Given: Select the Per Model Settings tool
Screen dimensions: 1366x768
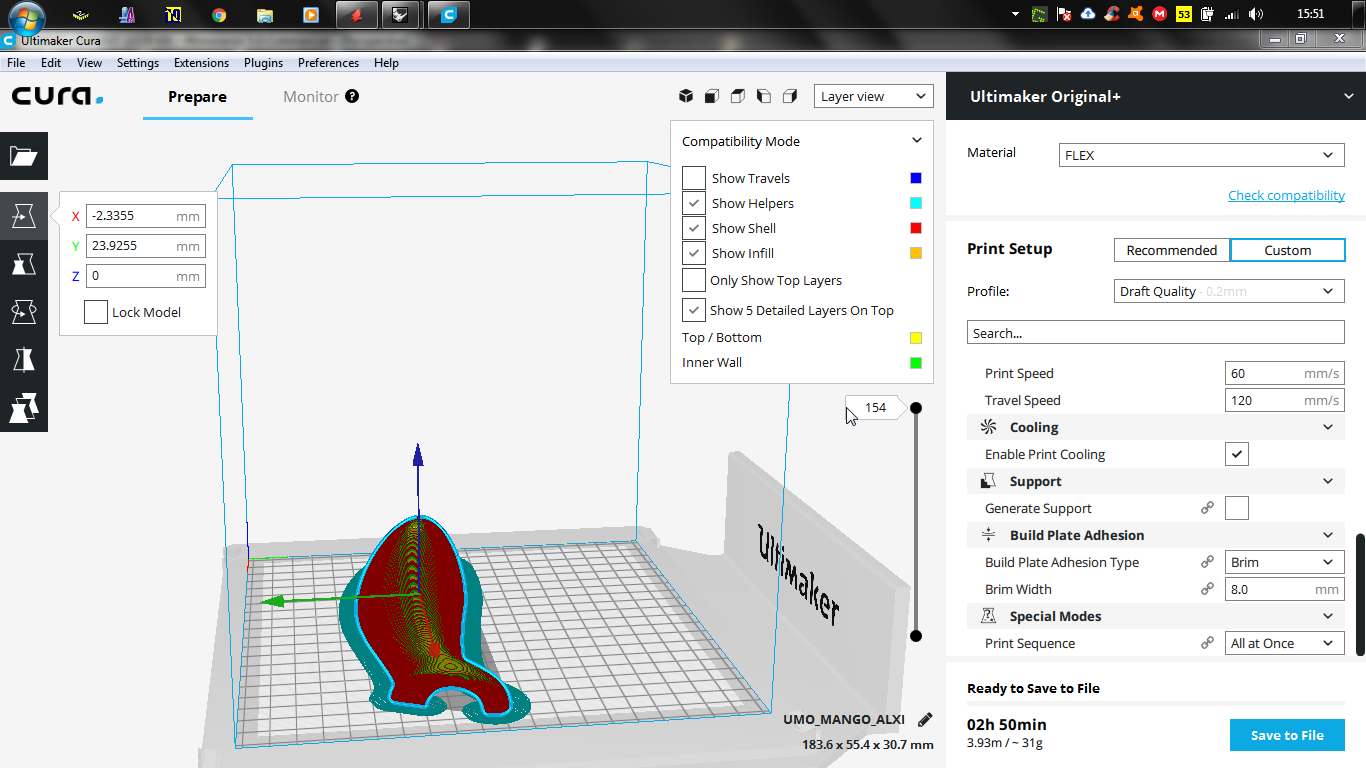Looking at the screenshot, I should 24,408.
